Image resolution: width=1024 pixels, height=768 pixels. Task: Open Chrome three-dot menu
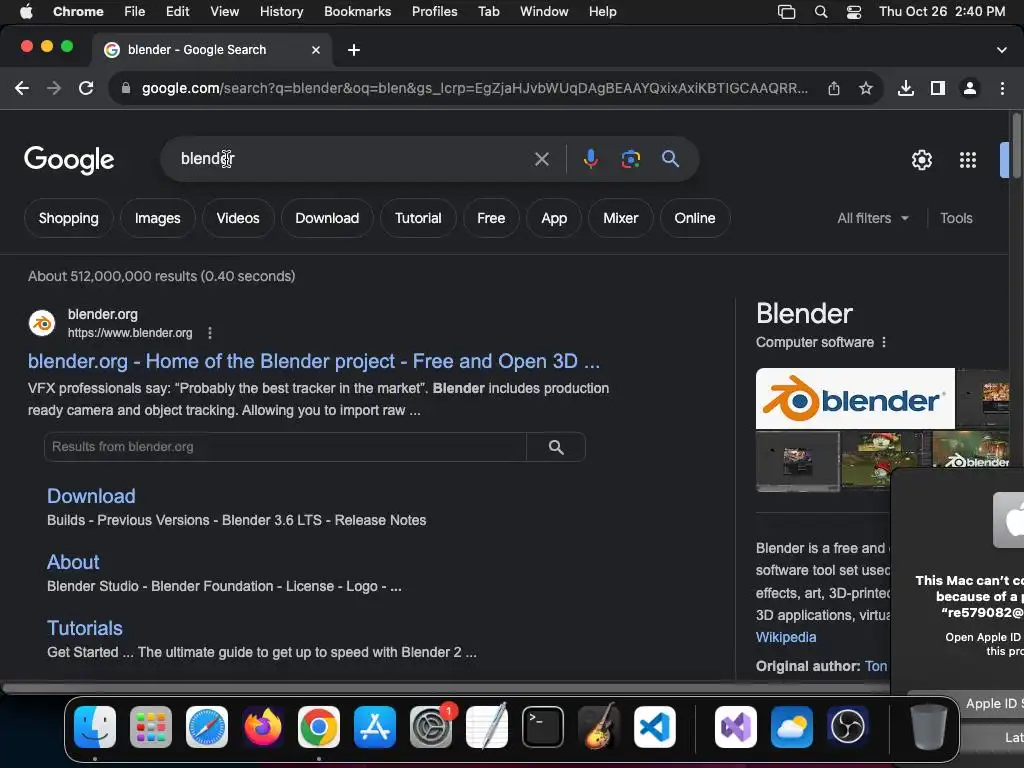[x=1002, y=88]
